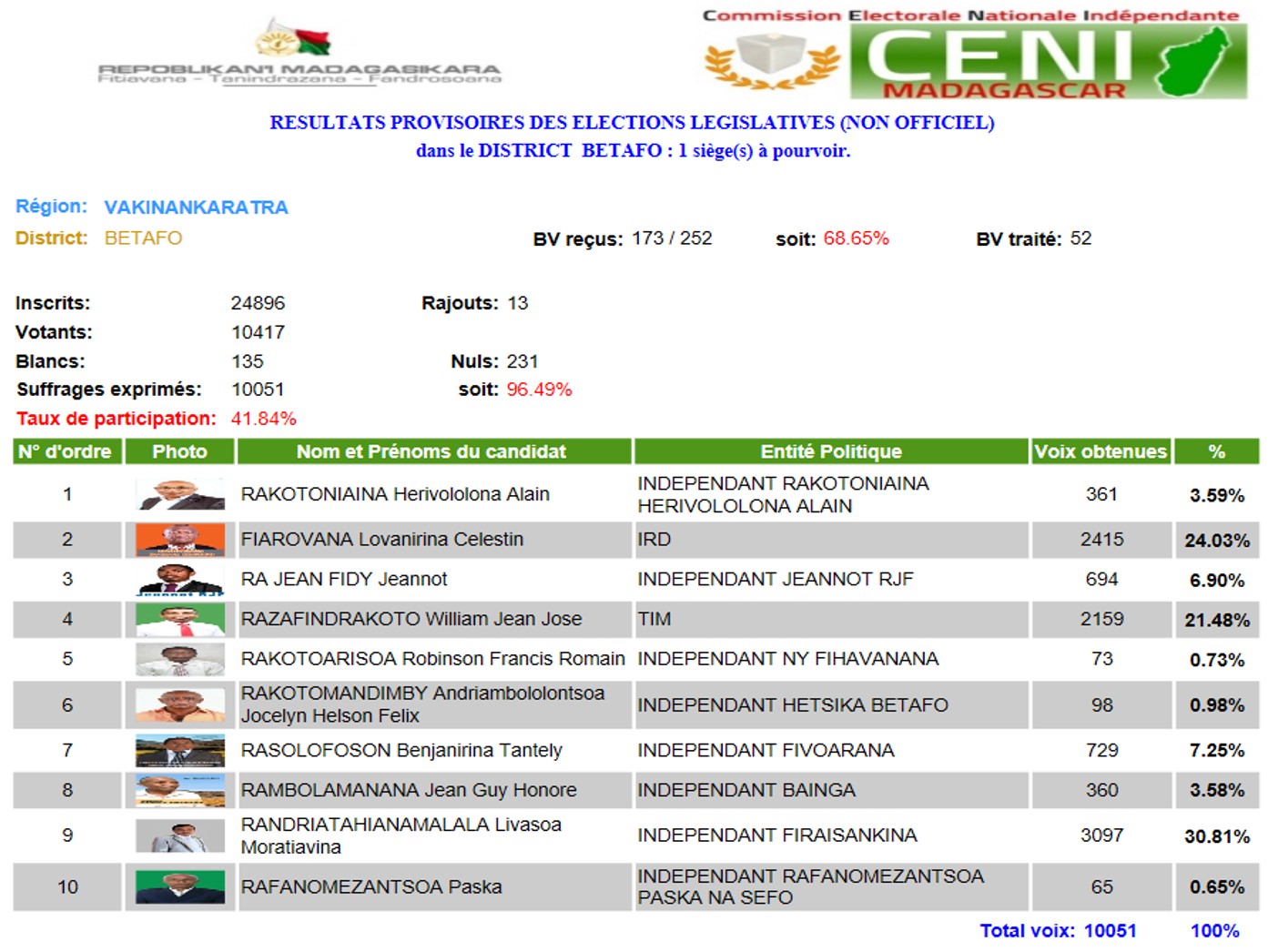The image size is (1278, 952).
Task: Click the Nuls value '231'
Action: tap(522, 361)
